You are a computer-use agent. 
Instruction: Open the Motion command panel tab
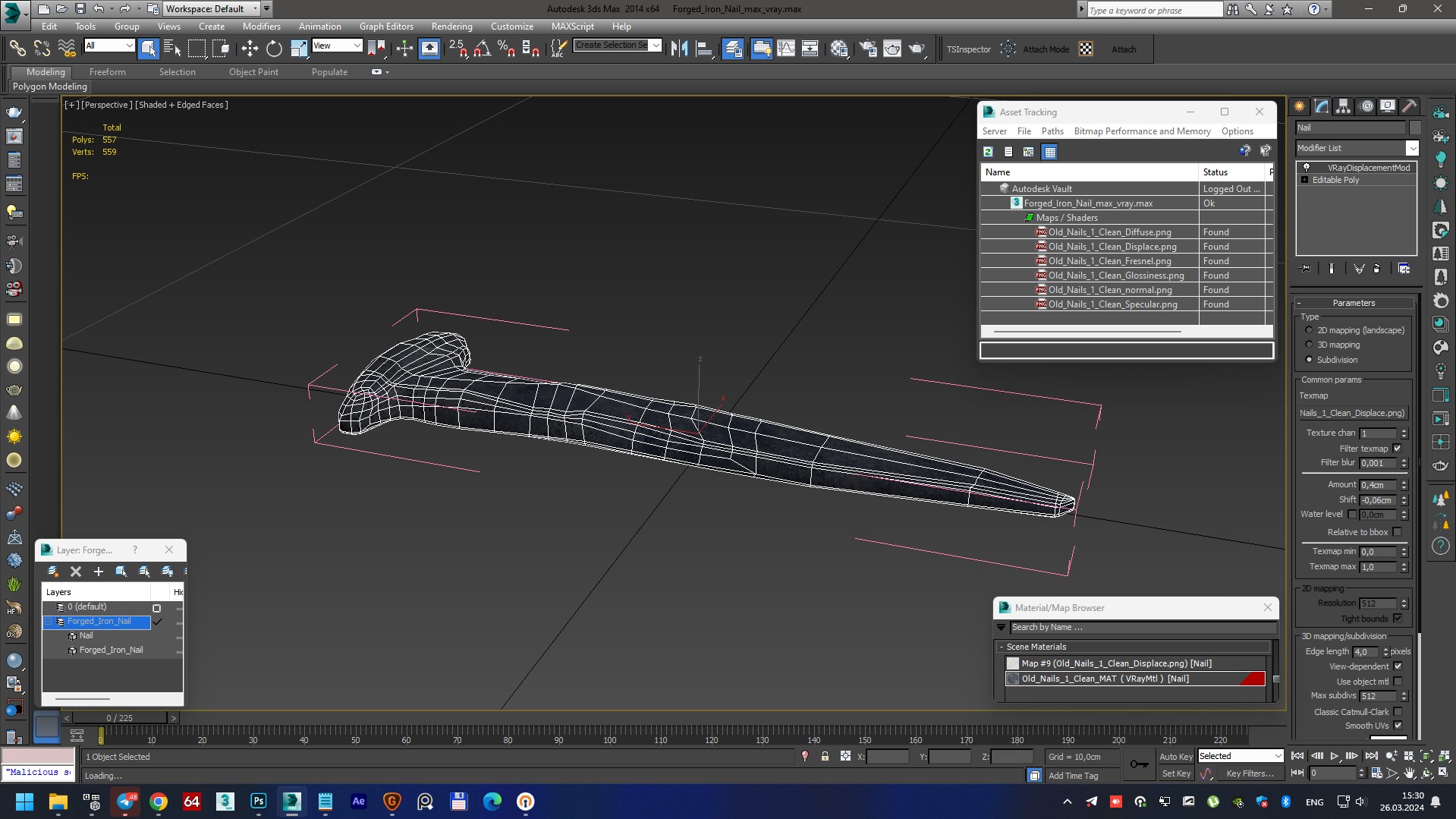pyautogui.click(x=1366, y=106)
